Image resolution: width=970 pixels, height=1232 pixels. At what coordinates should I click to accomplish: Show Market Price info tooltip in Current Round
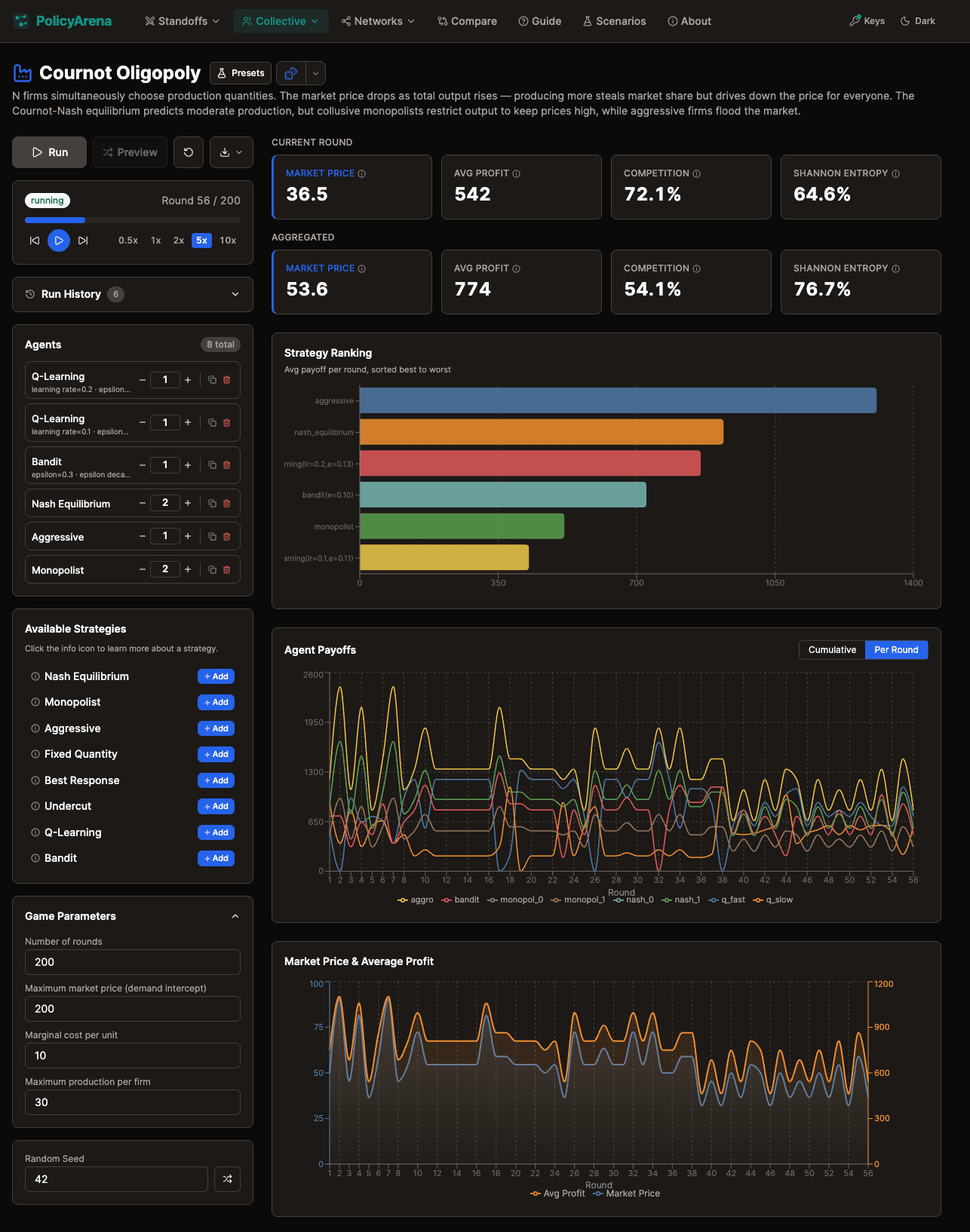point(362,174)
